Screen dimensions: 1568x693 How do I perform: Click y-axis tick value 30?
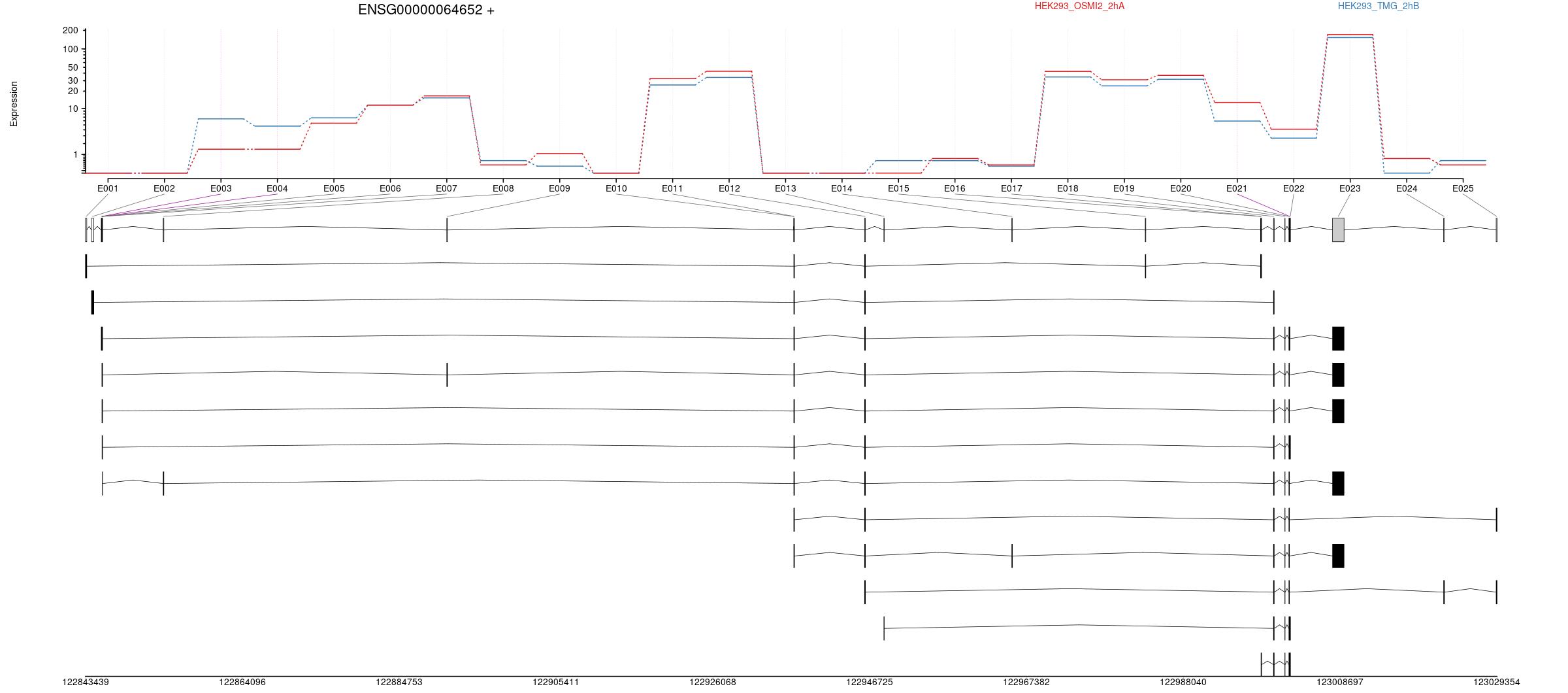73,81
